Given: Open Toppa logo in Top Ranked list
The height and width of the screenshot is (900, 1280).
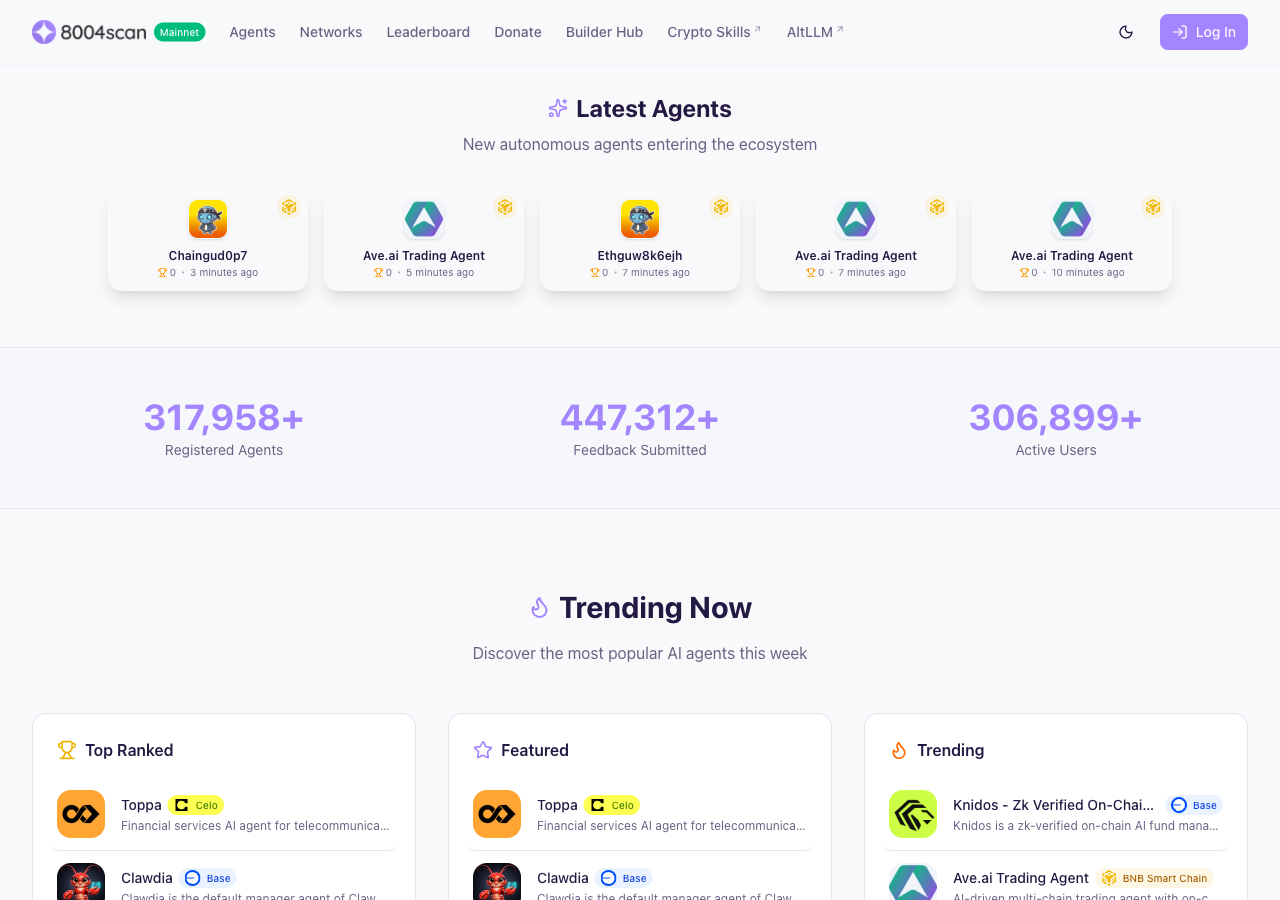Looking at the screenshot, I should tap(81, 814).
